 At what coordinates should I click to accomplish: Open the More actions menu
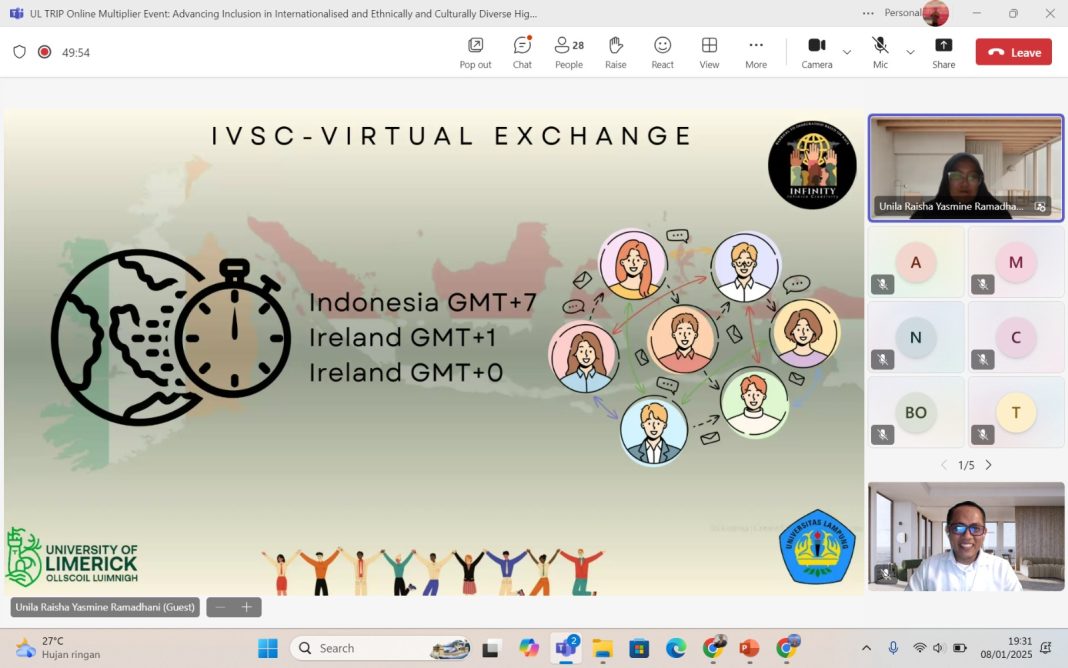[756, 52]
